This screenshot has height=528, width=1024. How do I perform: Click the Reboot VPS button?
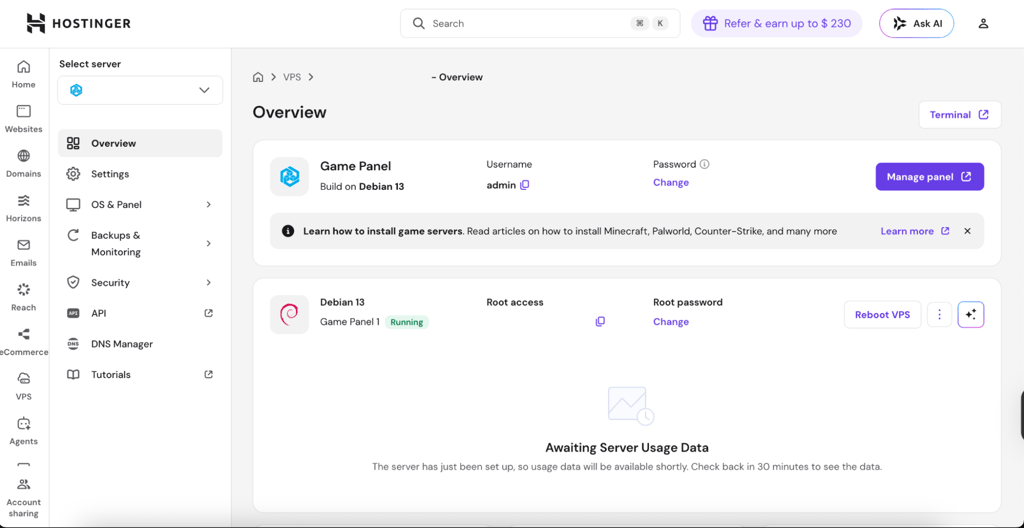click(882, 314)
